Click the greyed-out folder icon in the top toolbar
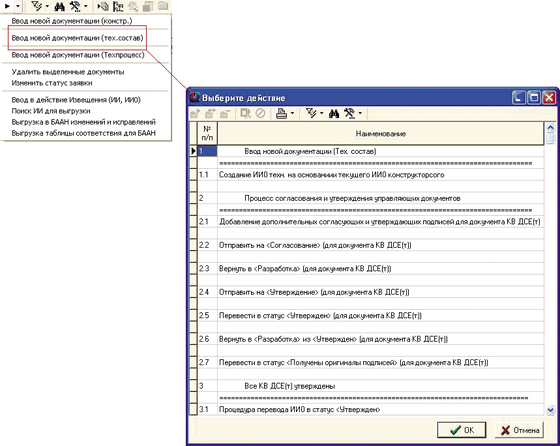Viewport: 560px width, 446px height. (163, 6)
